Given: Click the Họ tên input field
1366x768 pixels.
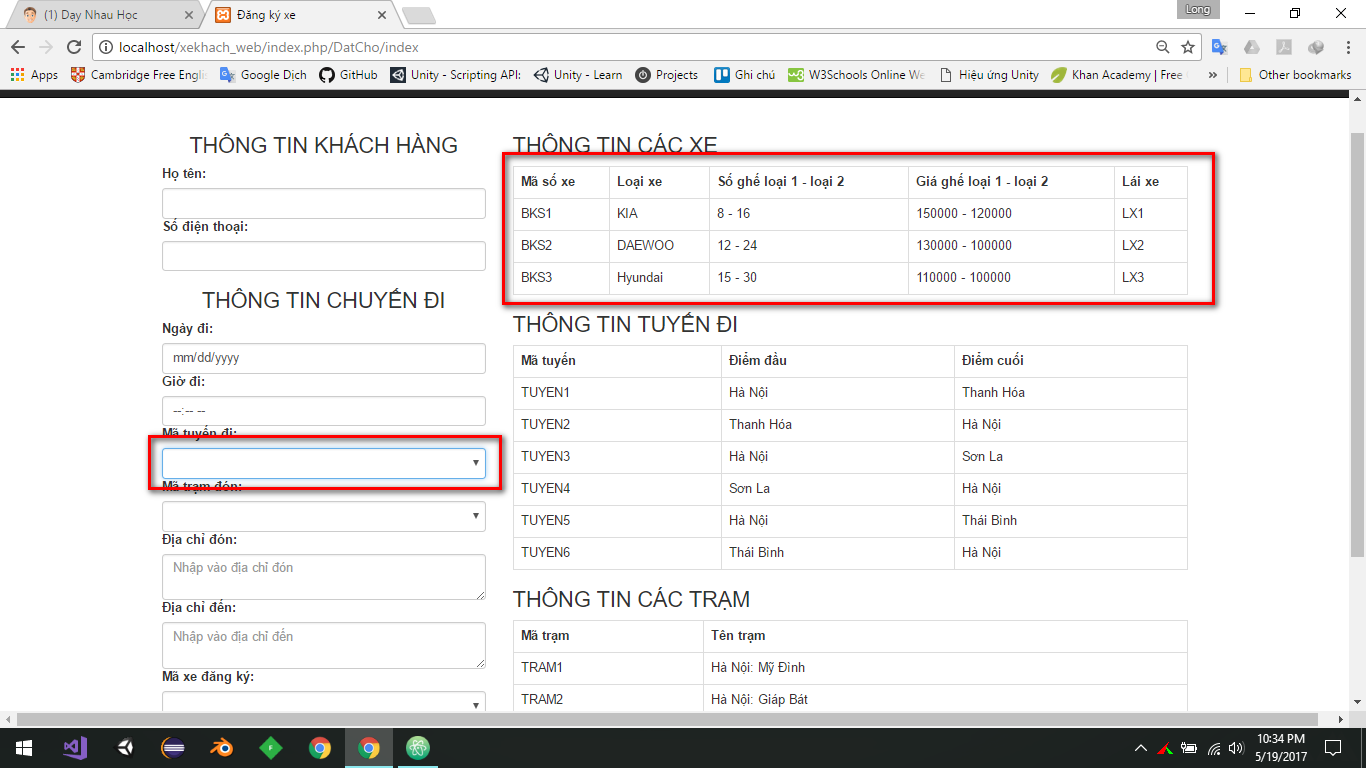Looking at the screenshot, I should 323,203.
